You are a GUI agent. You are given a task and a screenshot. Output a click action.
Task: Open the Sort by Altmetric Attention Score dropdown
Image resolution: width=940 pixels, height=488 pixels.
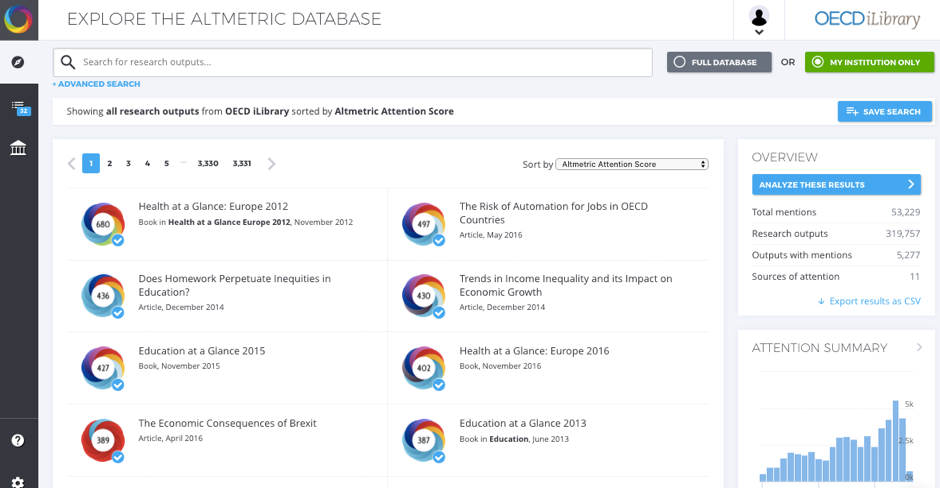[632, 164]
